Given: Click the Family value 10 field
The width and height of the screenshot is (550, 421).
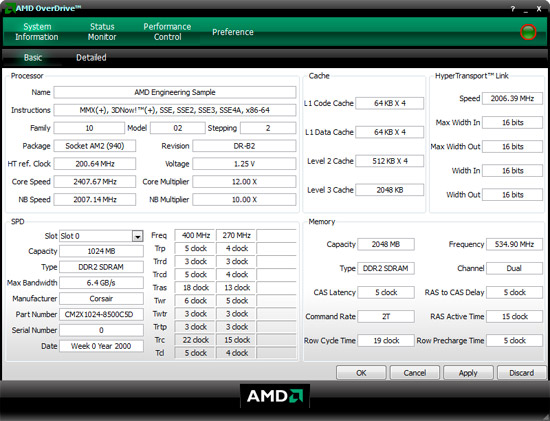Looking at the screenshot, I should pyautogui.click(x=89, y=128).
